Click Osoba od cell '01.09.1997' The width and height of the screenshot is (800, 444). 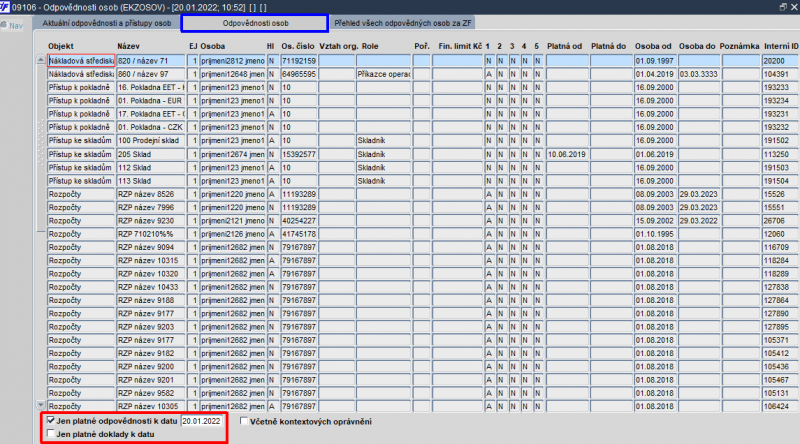tap(655, 61)
